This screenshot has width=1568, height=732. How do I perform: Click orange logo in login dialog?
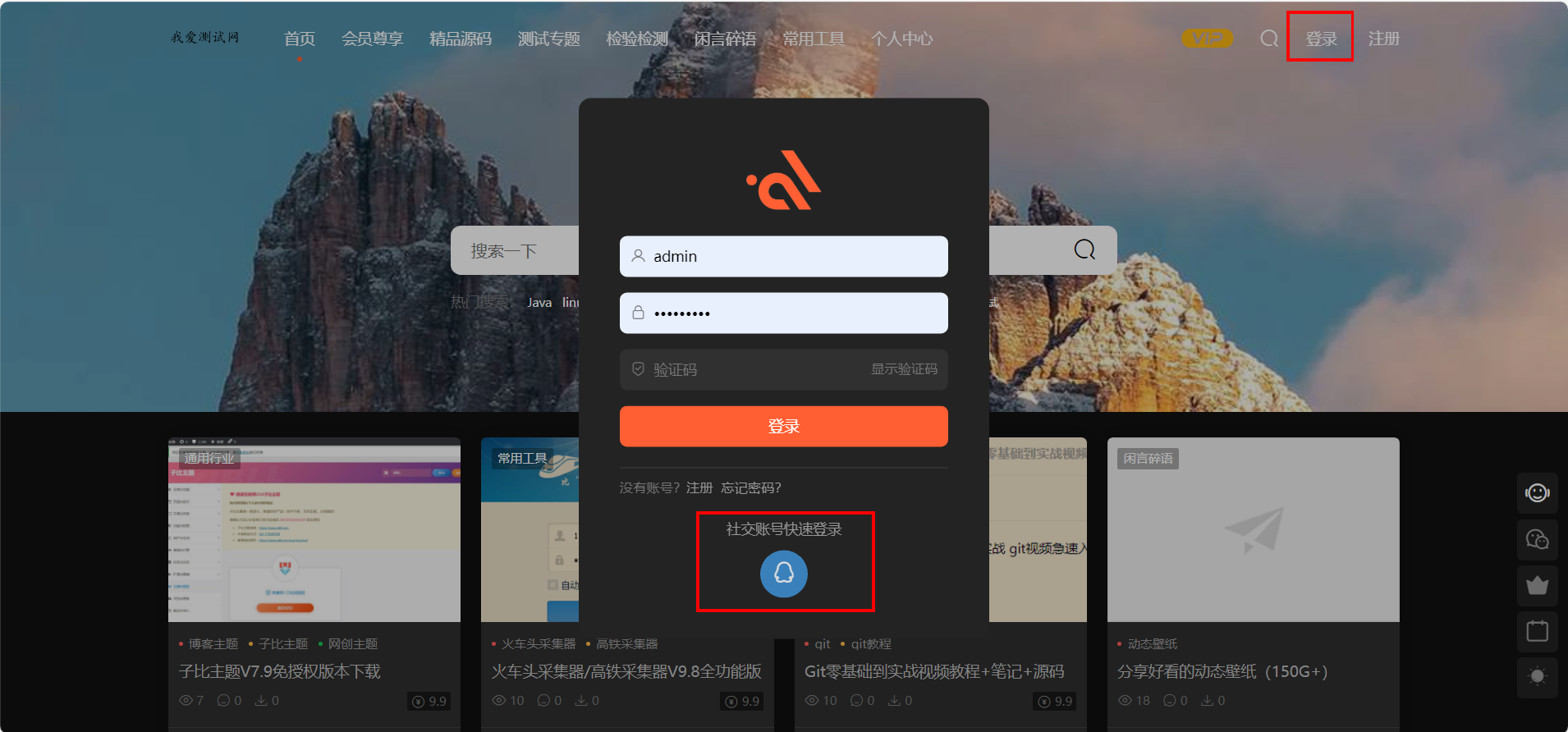point(783,180)
